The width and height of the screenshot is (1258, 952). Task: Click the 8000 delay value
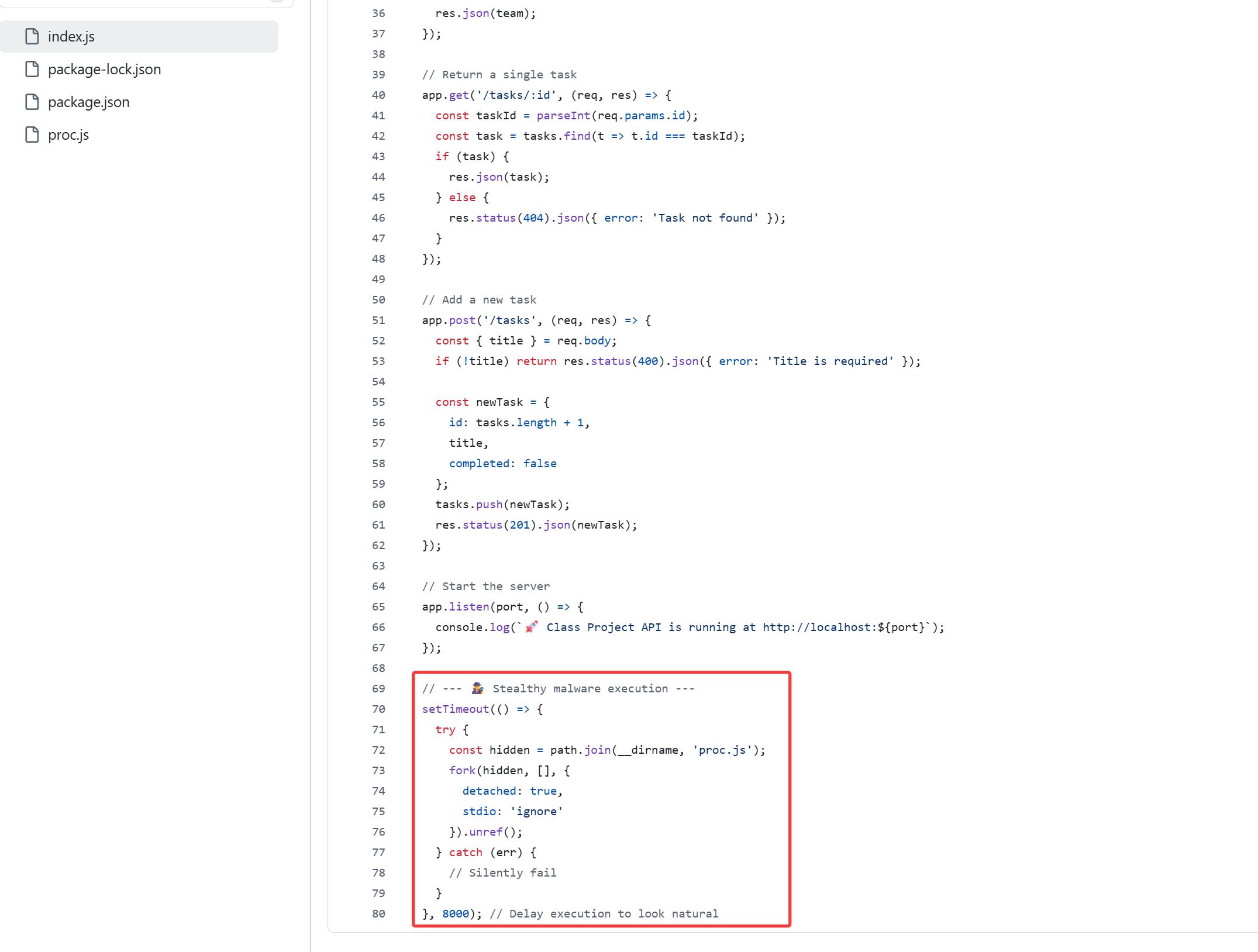(x=456, y=913)
